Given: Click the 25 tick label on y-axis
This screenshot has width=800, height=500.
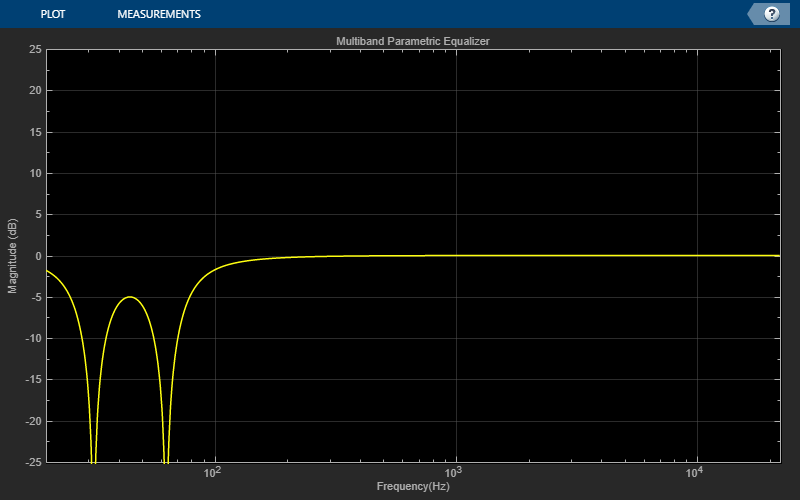Looking at the screenshot, I should 35,49.
